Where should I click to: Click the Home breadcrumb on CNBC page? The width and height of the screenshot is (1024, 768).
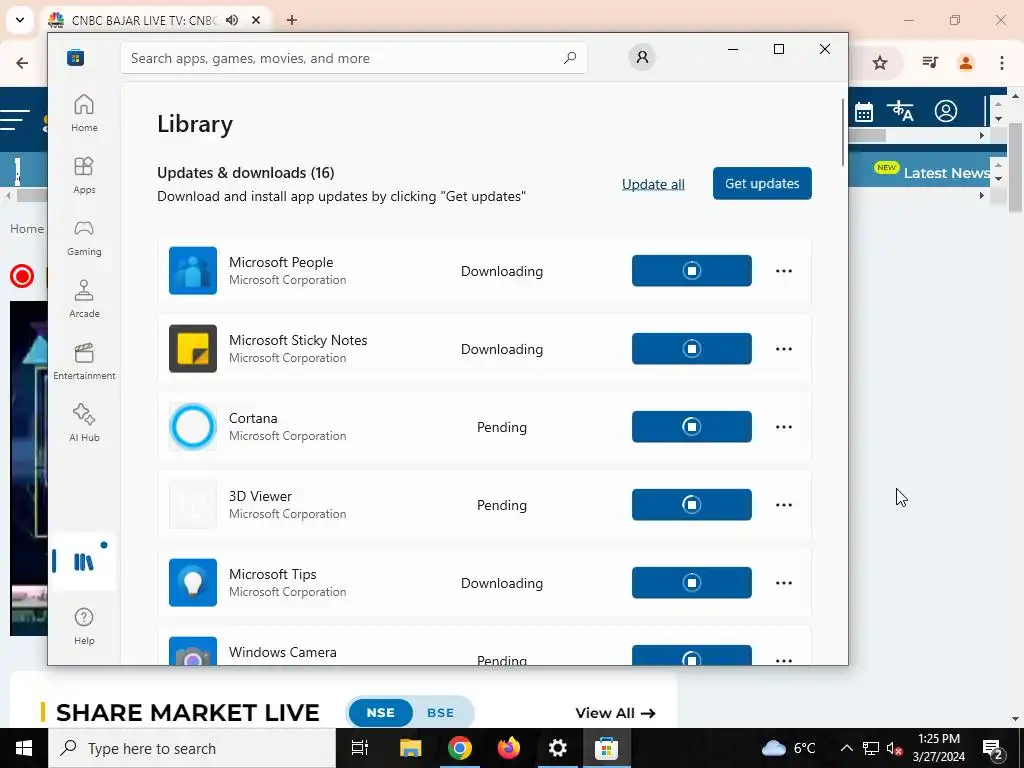coord(27,229)
